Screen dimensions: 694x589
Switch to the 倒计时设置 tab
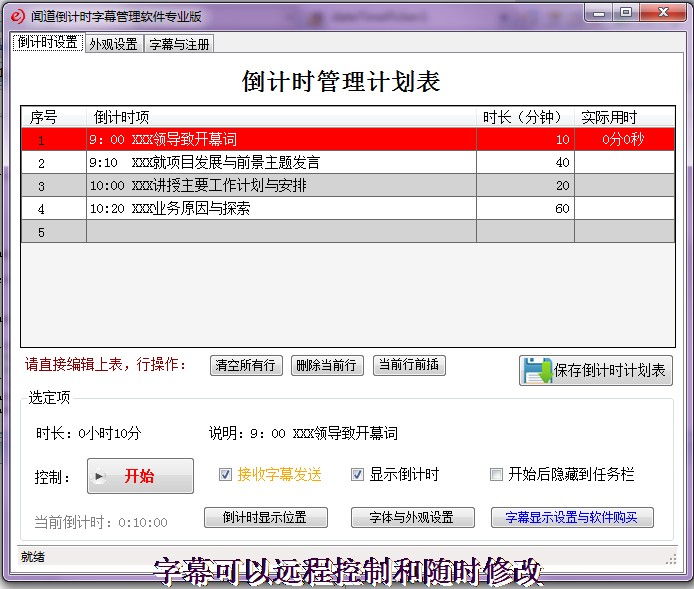coord(48,43)
